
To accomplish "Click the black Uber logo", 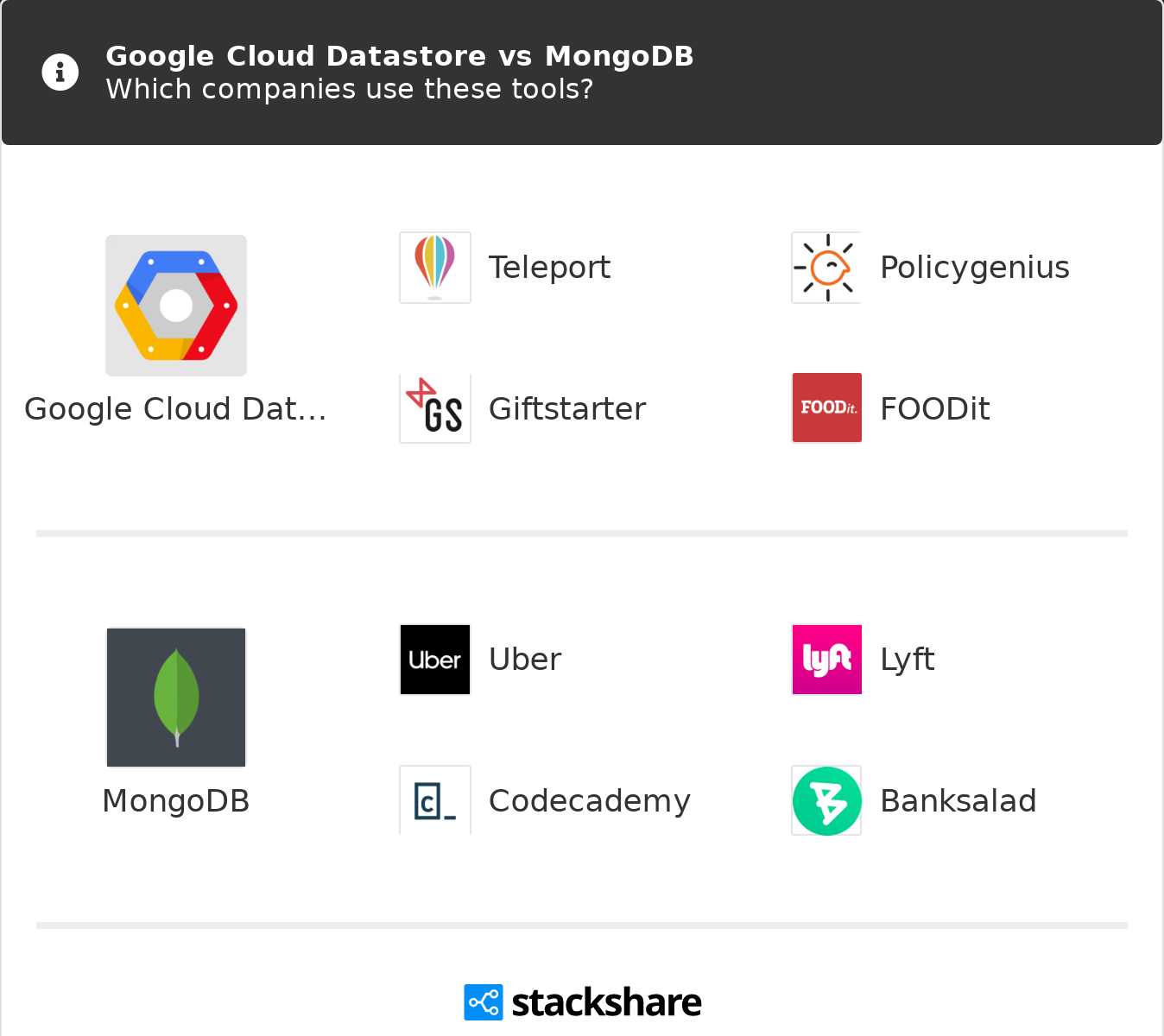I will [435, 660].
